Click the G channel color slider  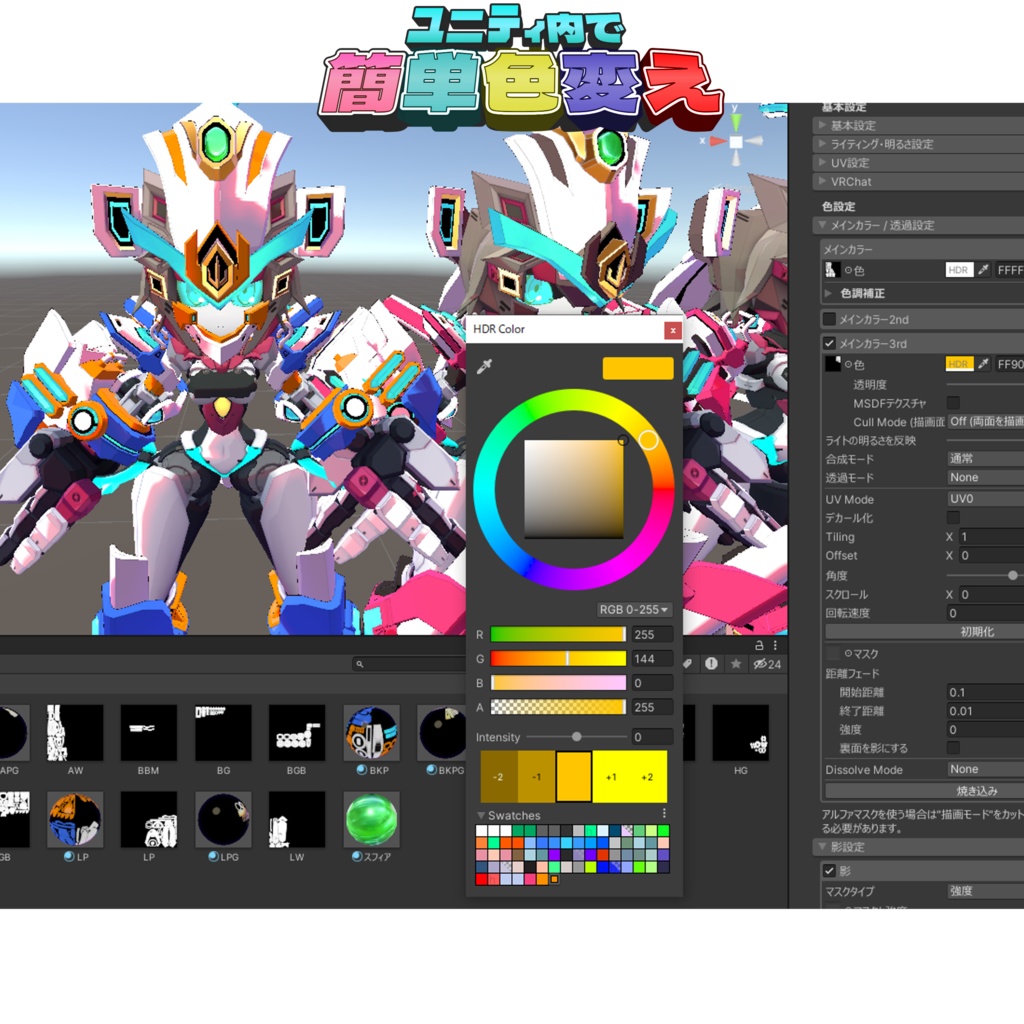click(558, 658)
